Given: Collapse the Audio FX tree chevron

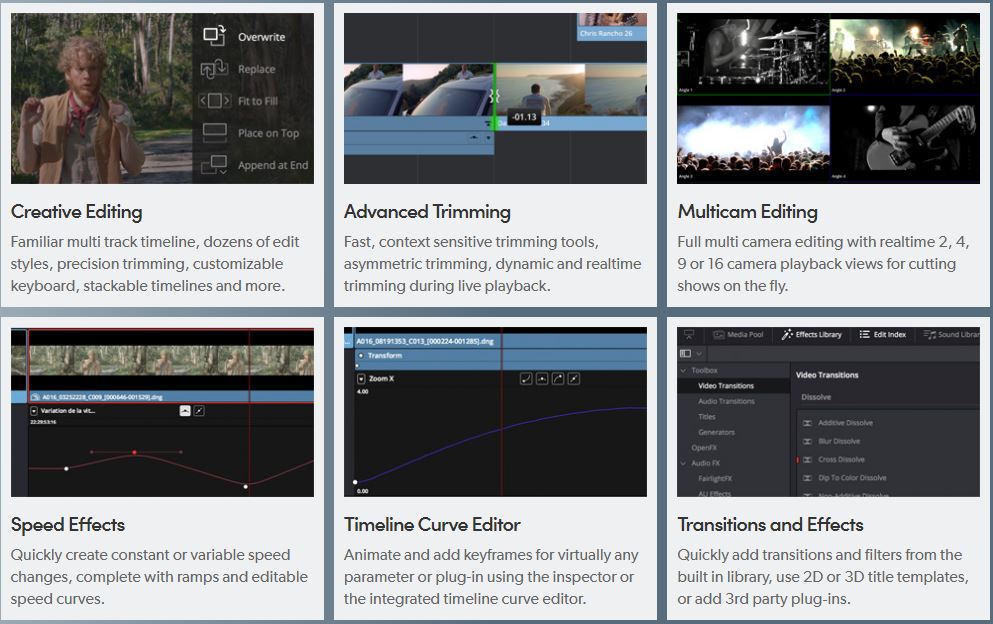Looking at the screenshot, I should click(683, 464).
